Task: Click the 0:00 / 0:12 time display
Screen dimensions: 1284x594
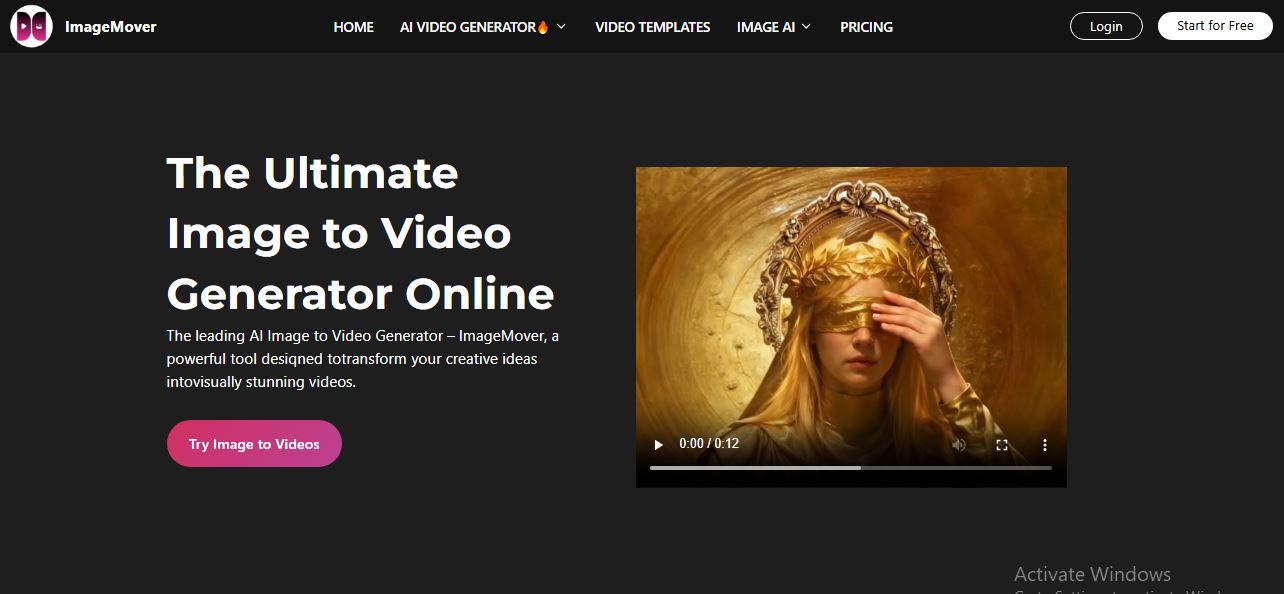Action: (x=709, y=443)
